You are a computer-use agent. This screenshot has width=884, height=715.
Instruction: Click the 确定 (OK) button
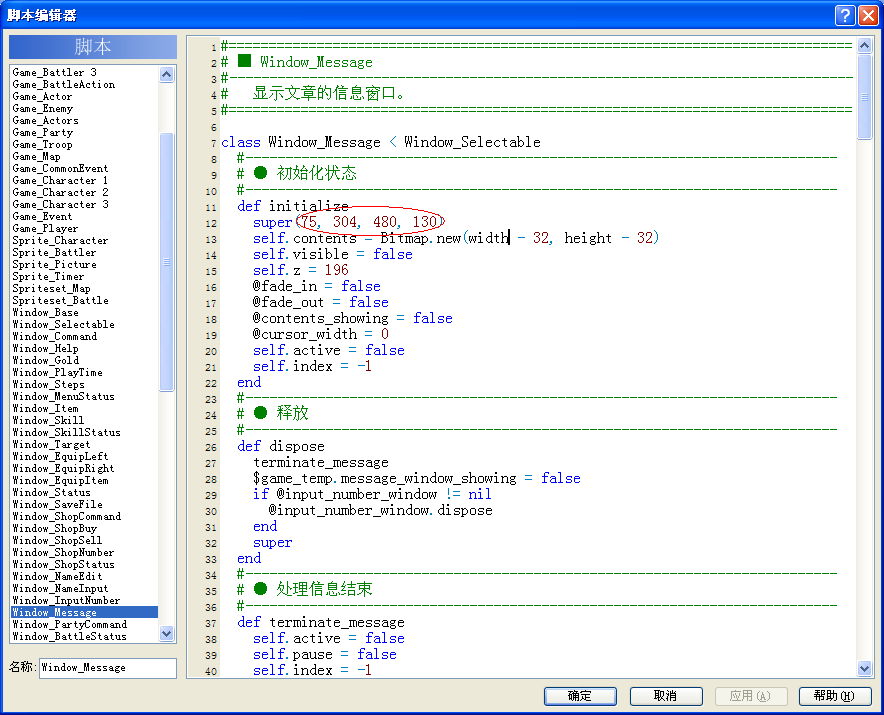[580, 696]
